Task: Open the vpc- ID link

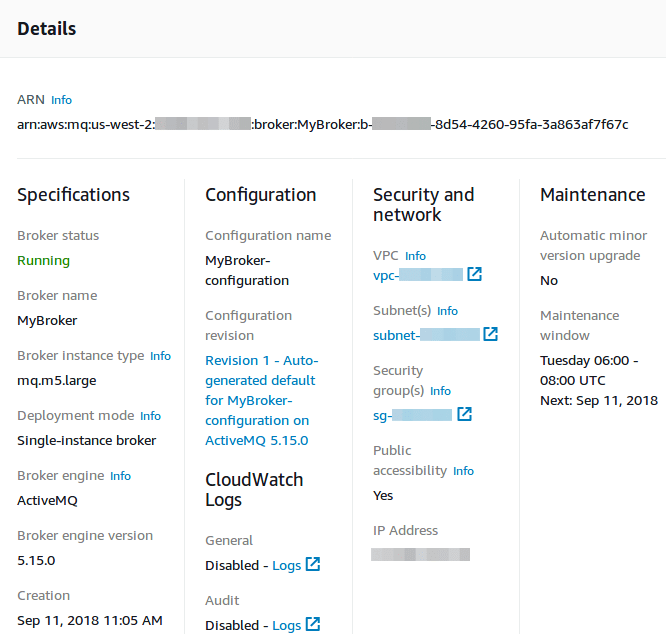Action: [x=417, y=276]
